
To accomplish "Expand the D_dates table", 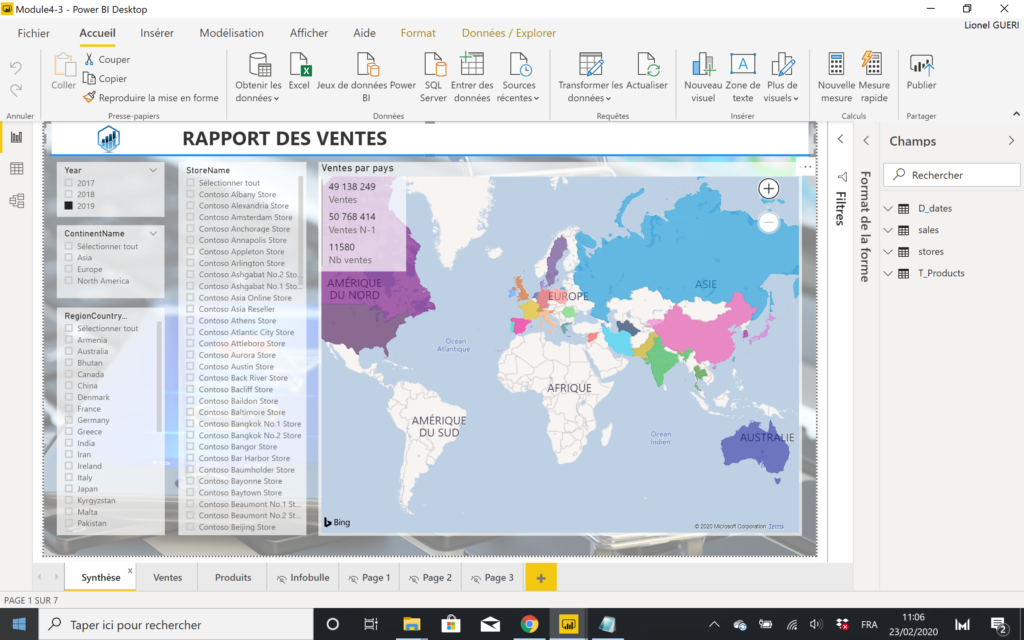I will click(x=888, y=208).
